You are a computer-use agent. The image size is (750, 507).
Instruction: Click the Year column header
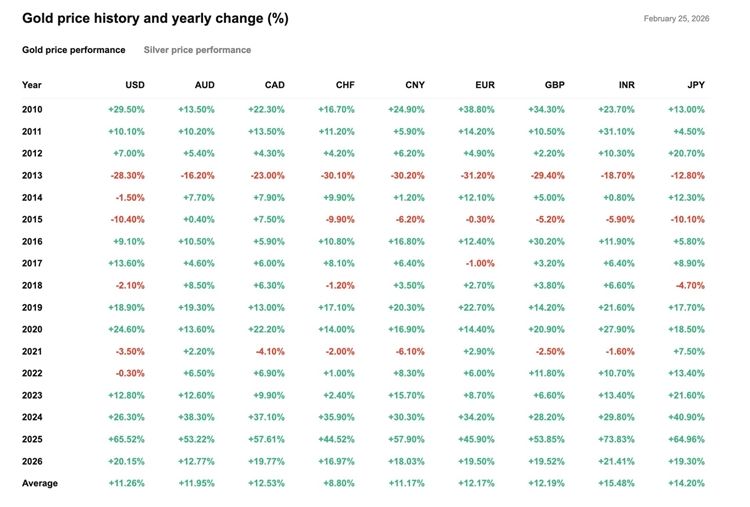32,85
